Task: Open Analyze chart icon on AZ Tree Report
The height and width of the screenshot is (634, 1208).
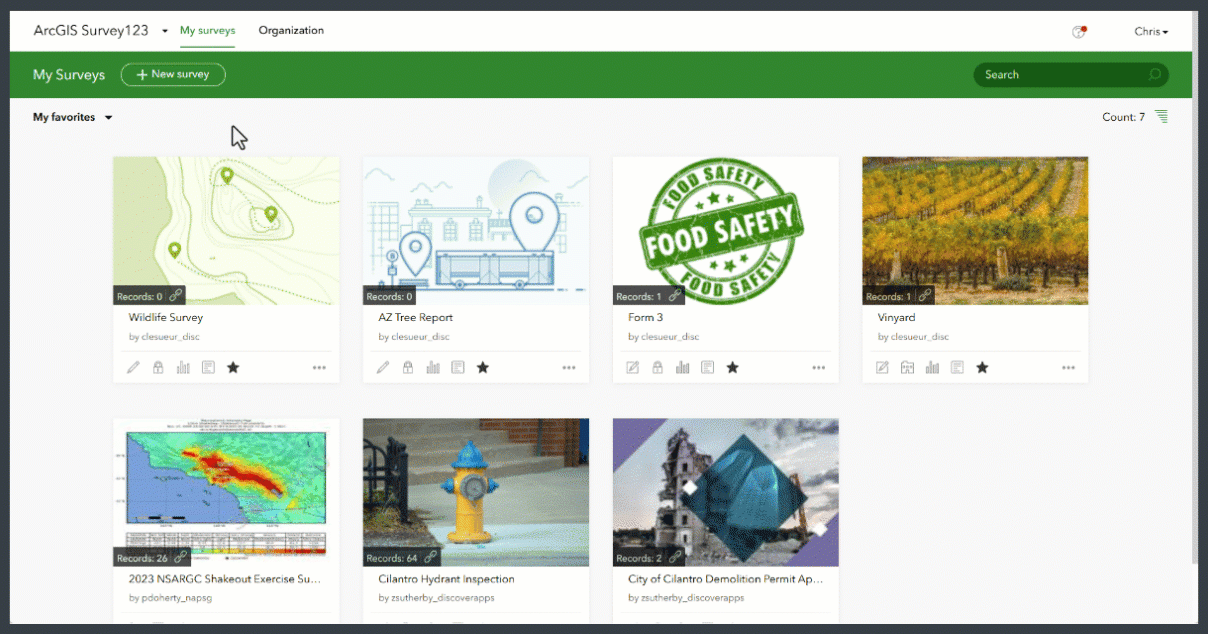Action: pos(433,368)
